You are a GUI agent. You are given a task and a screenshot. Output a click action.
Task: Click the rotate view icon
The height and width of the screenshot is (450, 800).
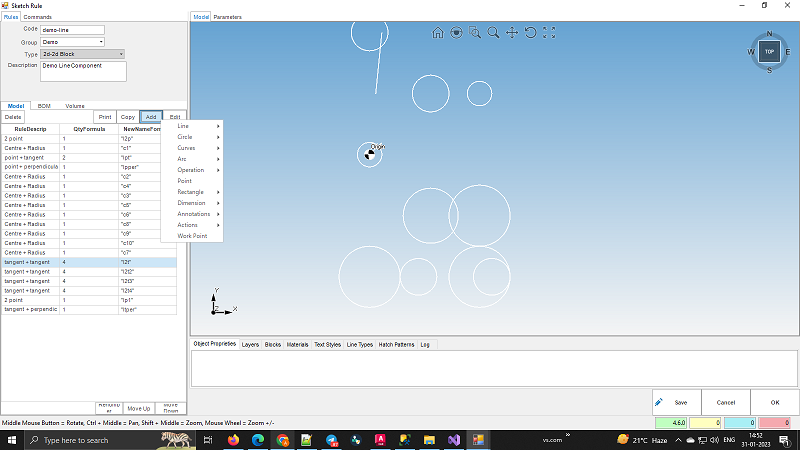pos(530,33)
